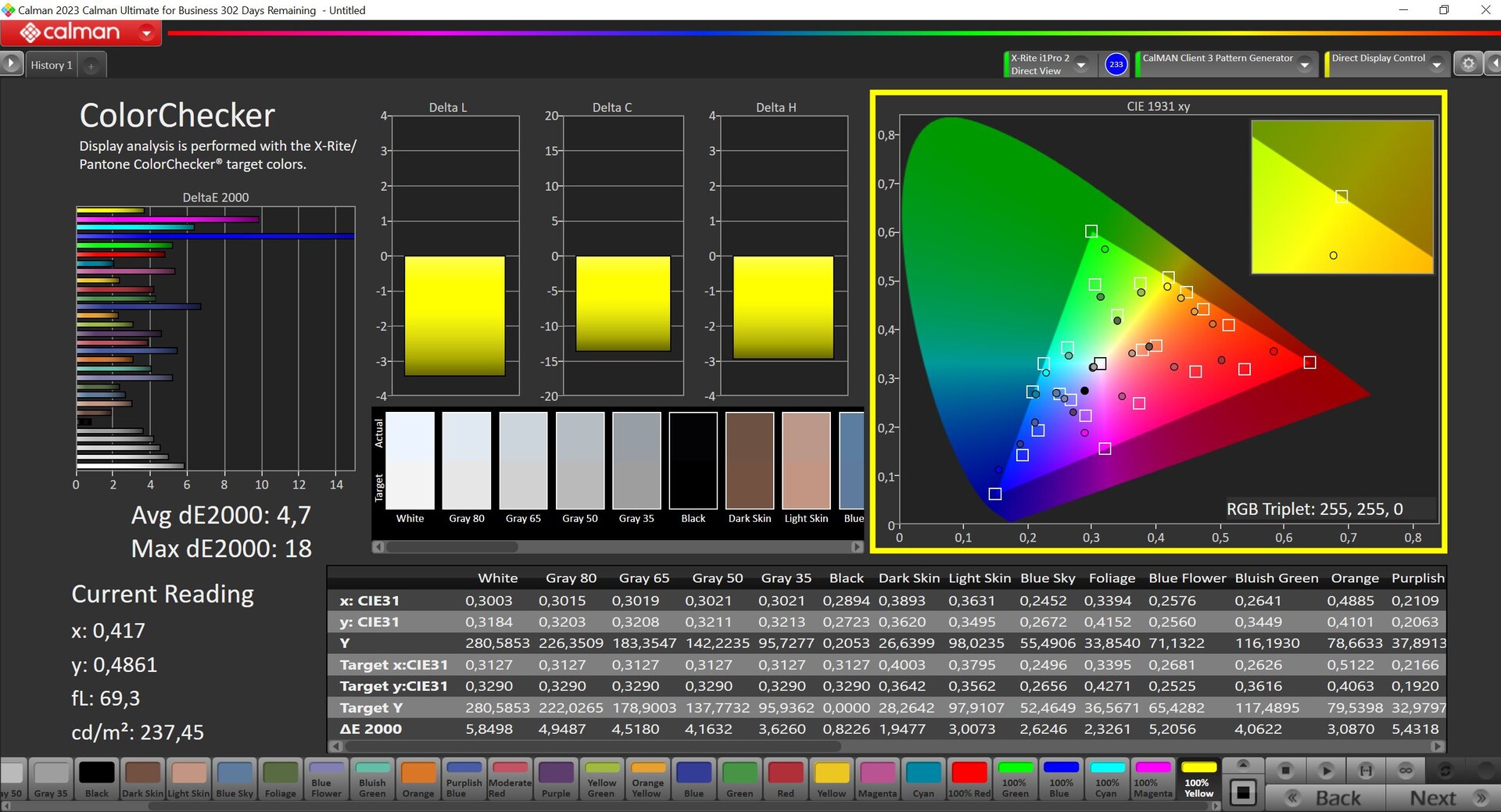Click the stop measurement icon
The height and width of the screenshot is (812, 1501).
tap(1285, 771)
